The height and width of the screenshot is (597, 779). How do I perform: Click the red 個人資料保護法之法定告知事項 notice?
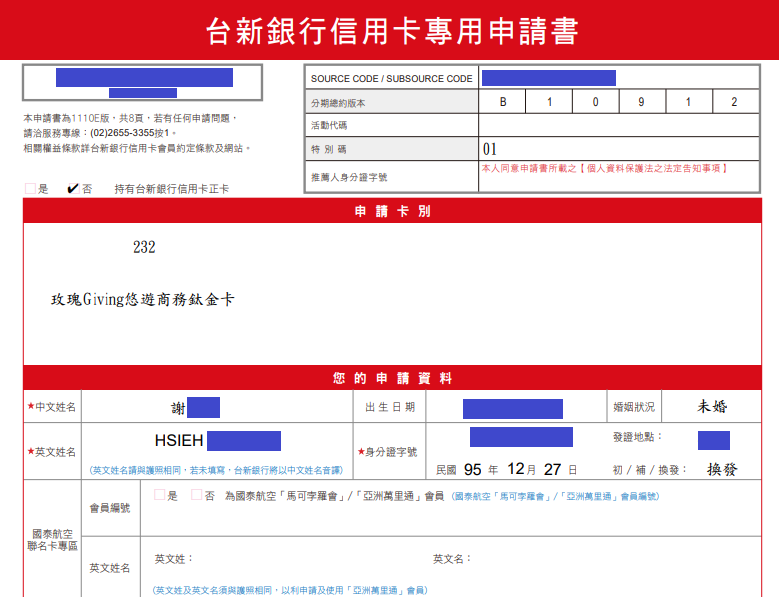pos(605,168)
